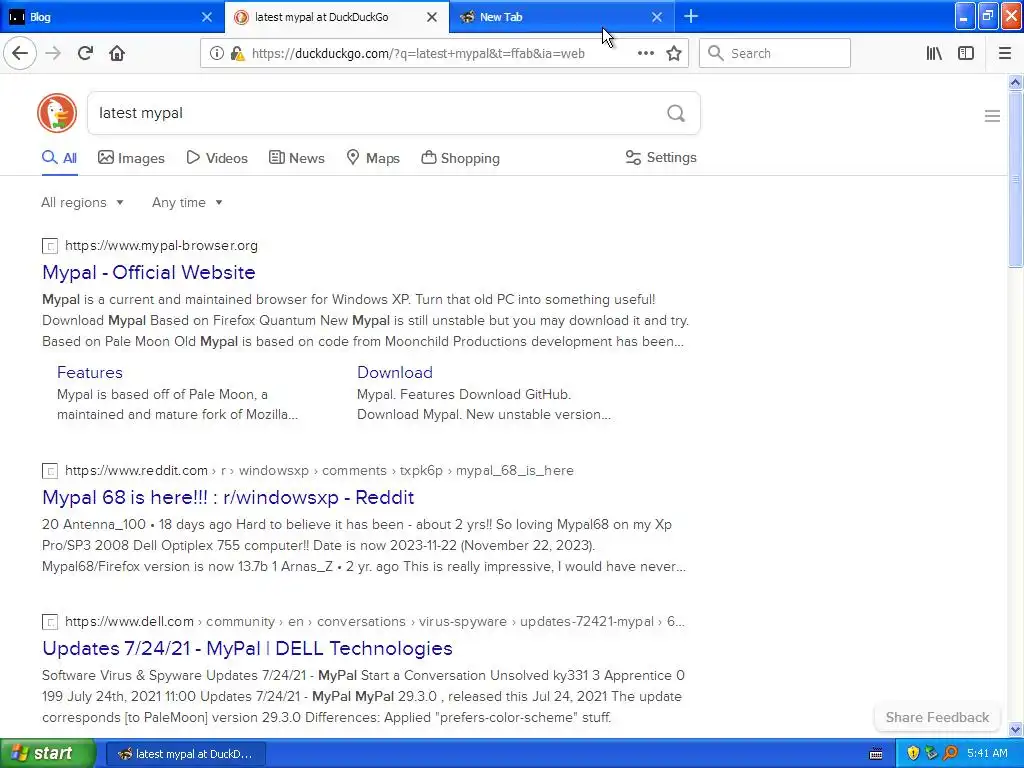
Task: Show site information icon in address bar
Action: (x=216, y=54)
